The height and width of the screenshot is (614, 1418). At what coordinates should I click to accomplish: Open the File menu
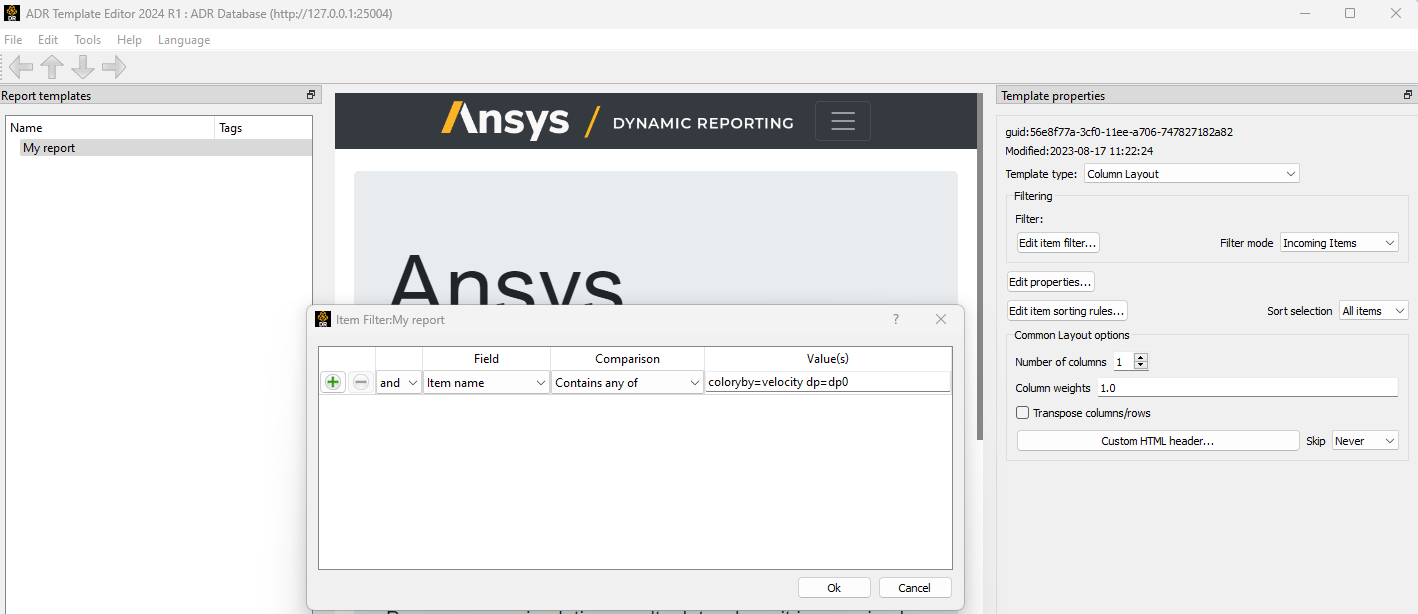tap(13, 40)
